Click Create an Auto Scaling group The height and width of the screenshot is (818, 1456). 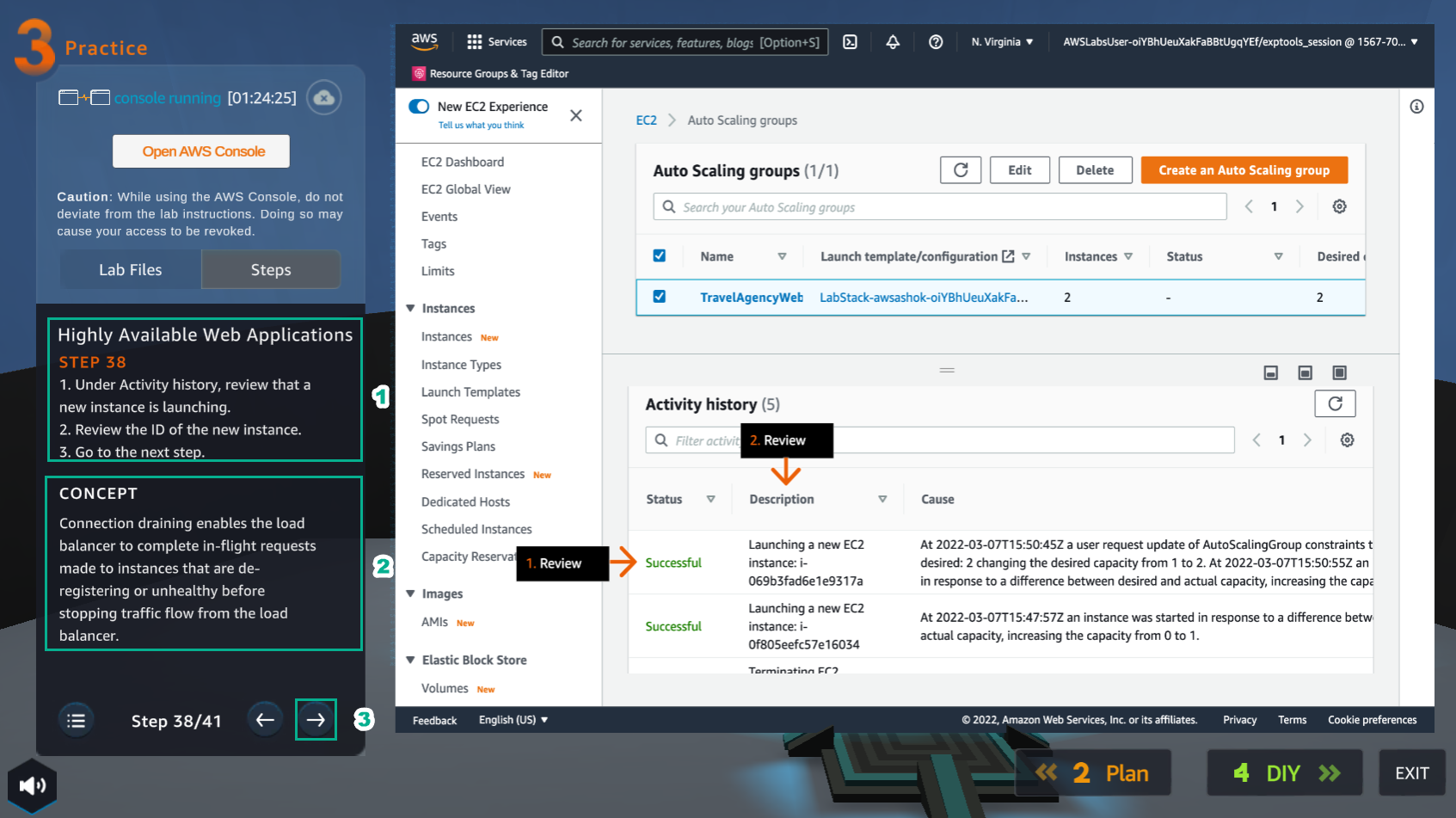tap(1244, 170)
